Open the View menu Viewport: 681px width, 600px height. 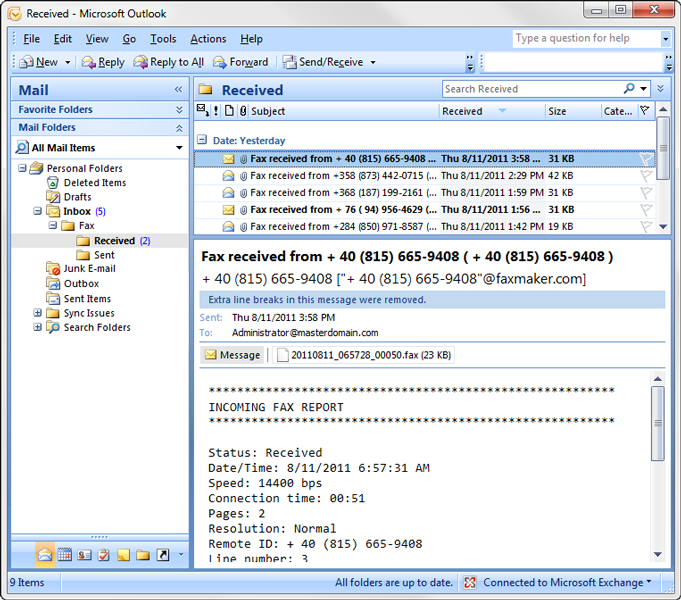click(x=97, y=39)
